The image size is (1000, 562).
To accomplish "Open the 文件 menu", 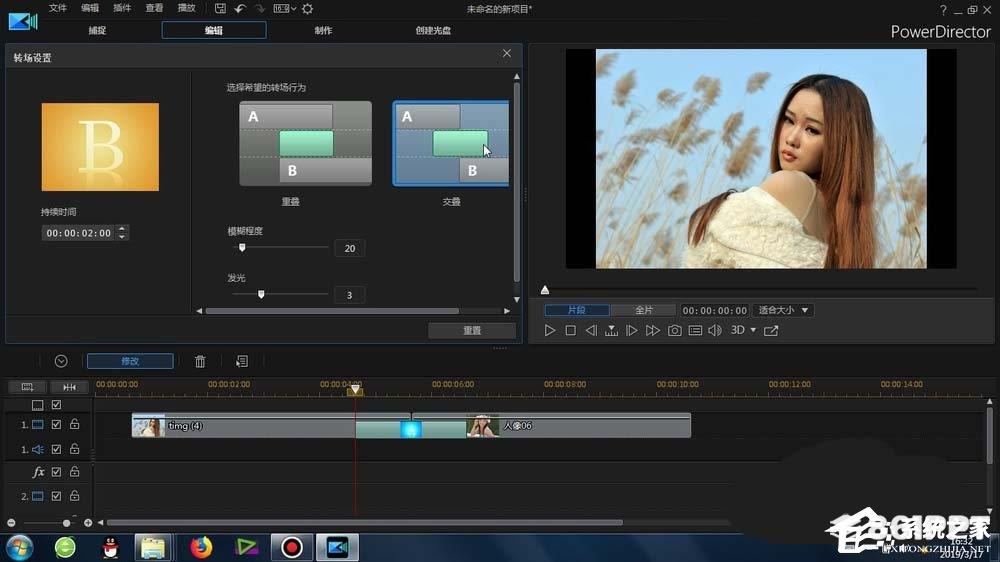I will click(58, 8).
